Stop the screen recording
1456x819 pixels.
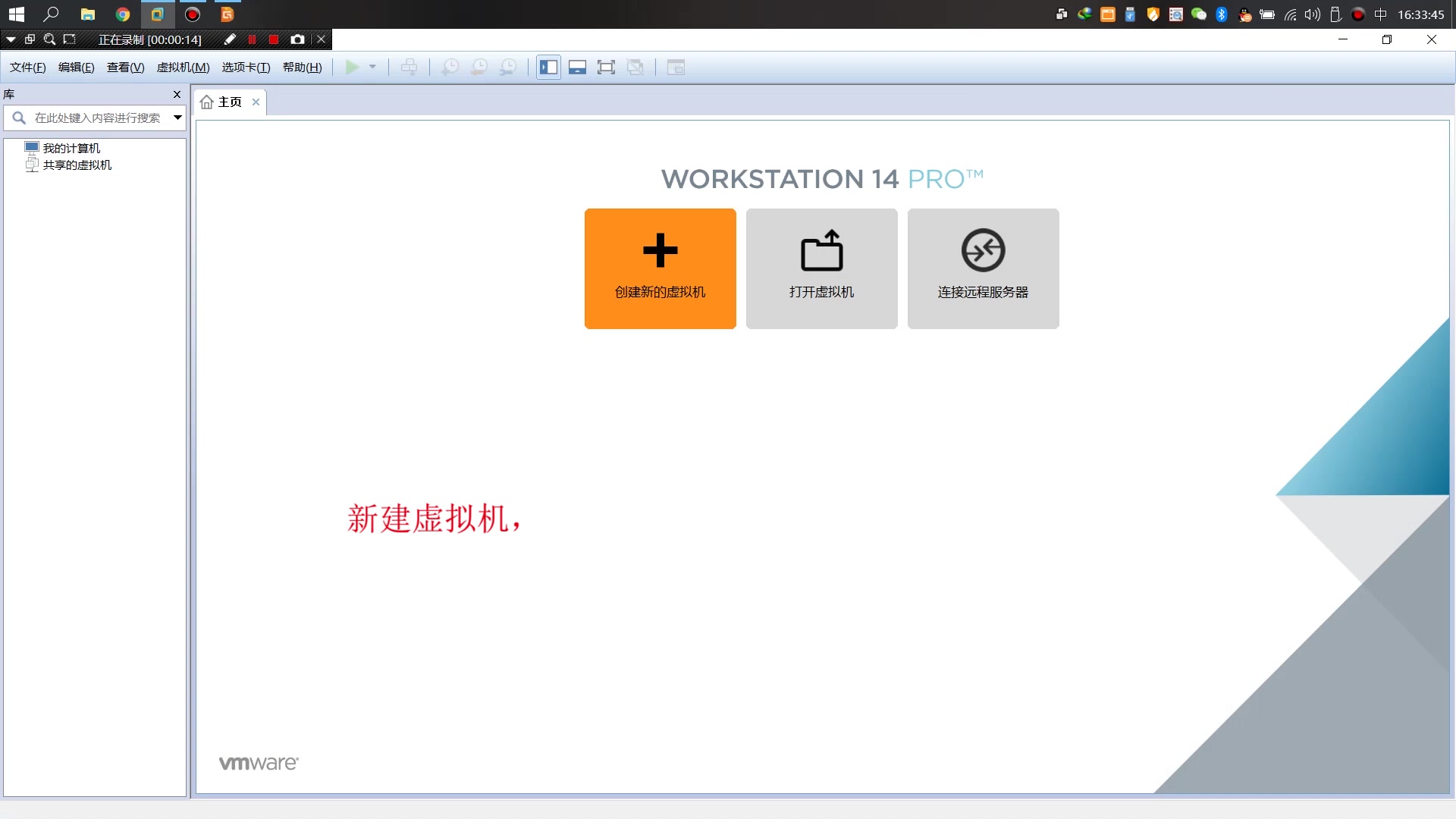click(x=274, y=39)
